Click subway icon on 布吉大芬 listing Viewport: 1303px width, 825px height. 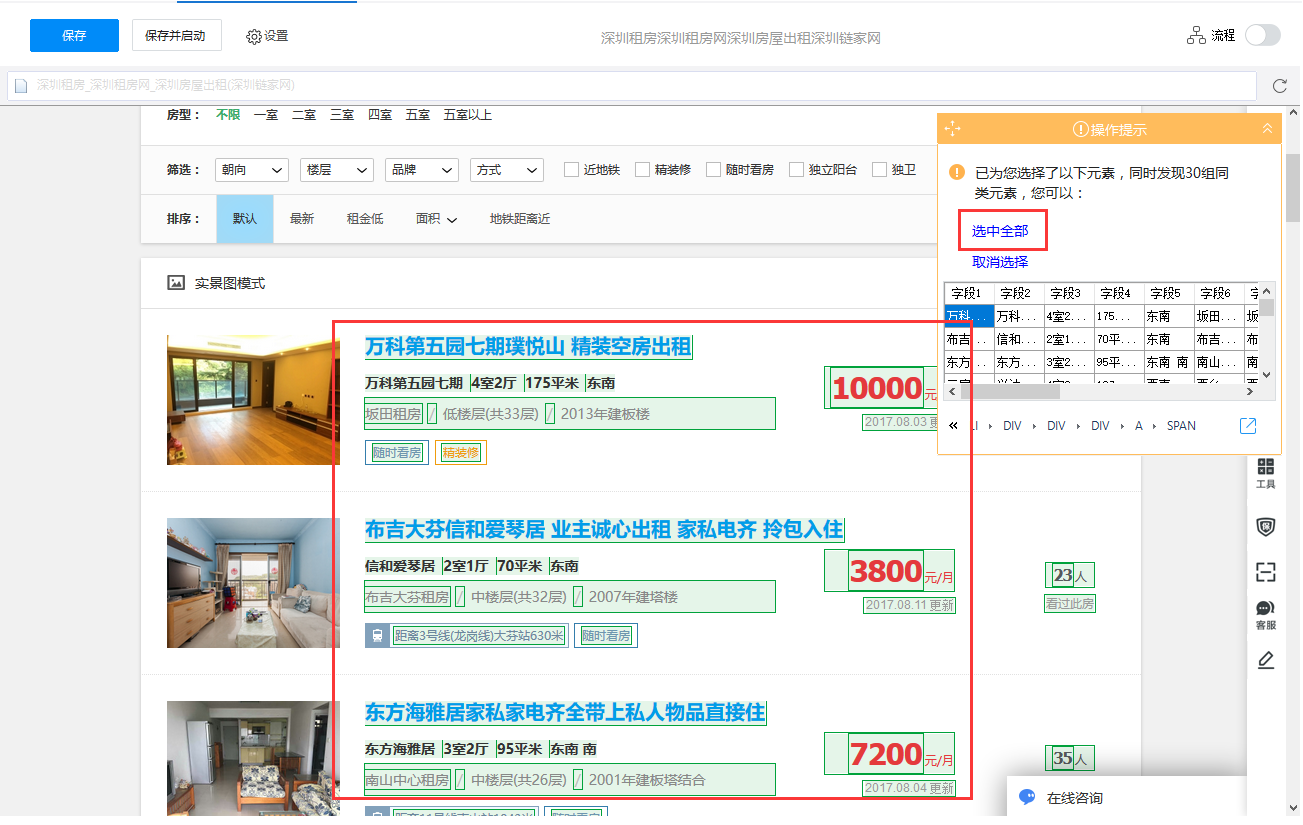pyautogui.click(x=377, y=635)
